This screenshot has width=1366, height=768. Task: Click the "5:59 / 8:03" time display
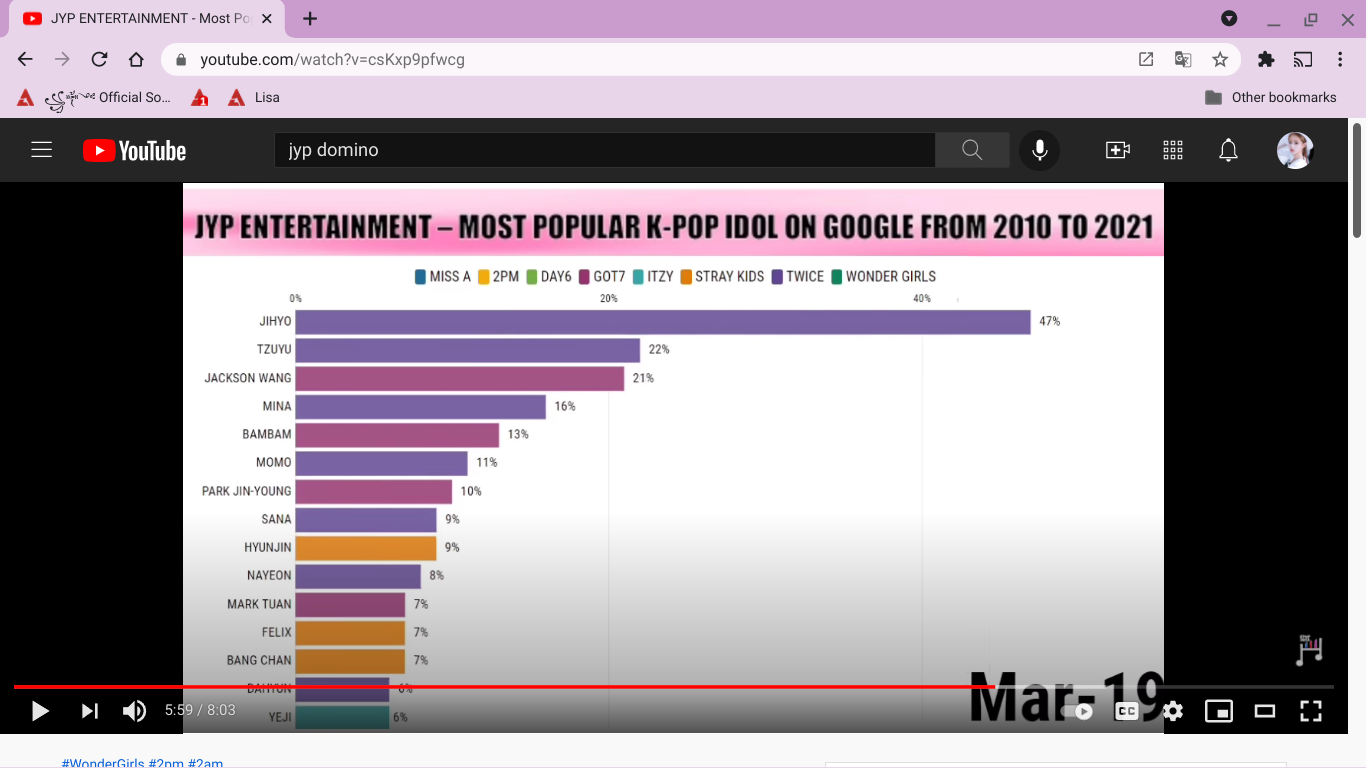pyautogui.click(x=200, y=711)
